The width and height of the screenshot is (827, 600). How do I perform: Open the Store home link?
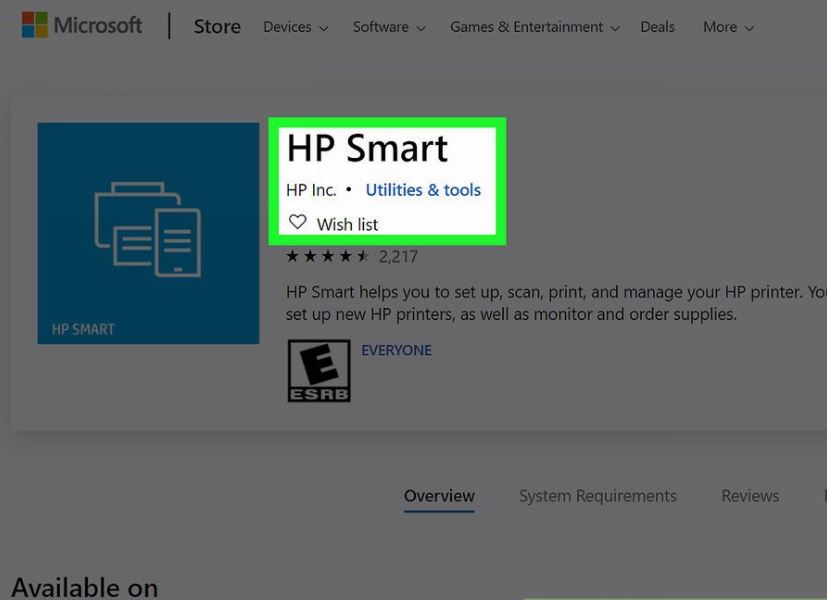(217, 26)
